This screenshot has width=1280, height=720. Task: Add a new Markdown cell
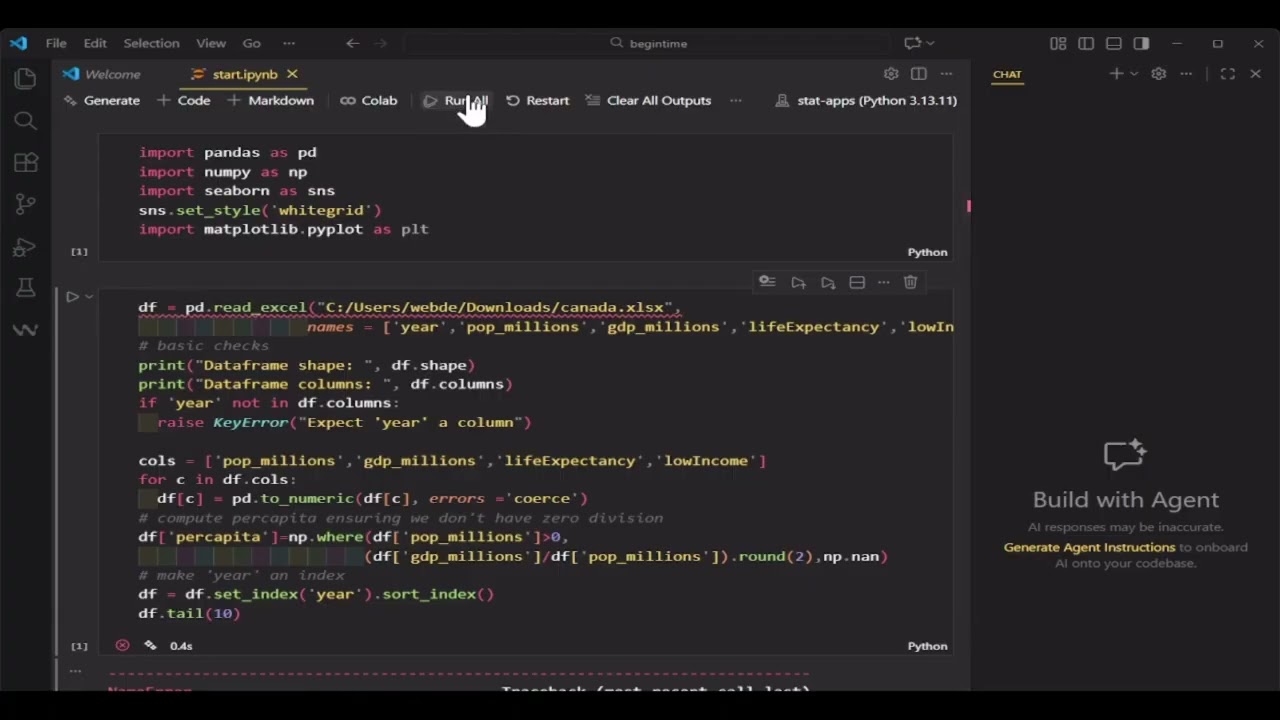(x=270, y=101)
